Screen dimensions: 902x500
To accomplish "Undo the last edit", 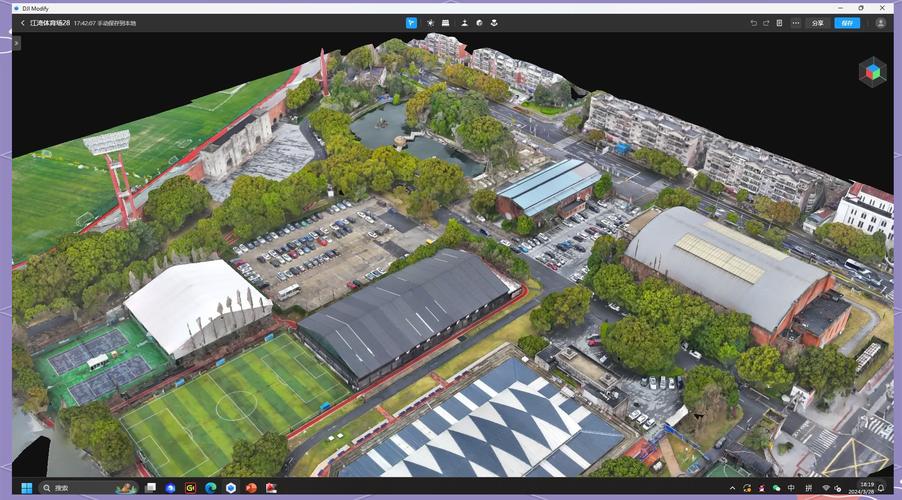I will [x=754, y=23].
